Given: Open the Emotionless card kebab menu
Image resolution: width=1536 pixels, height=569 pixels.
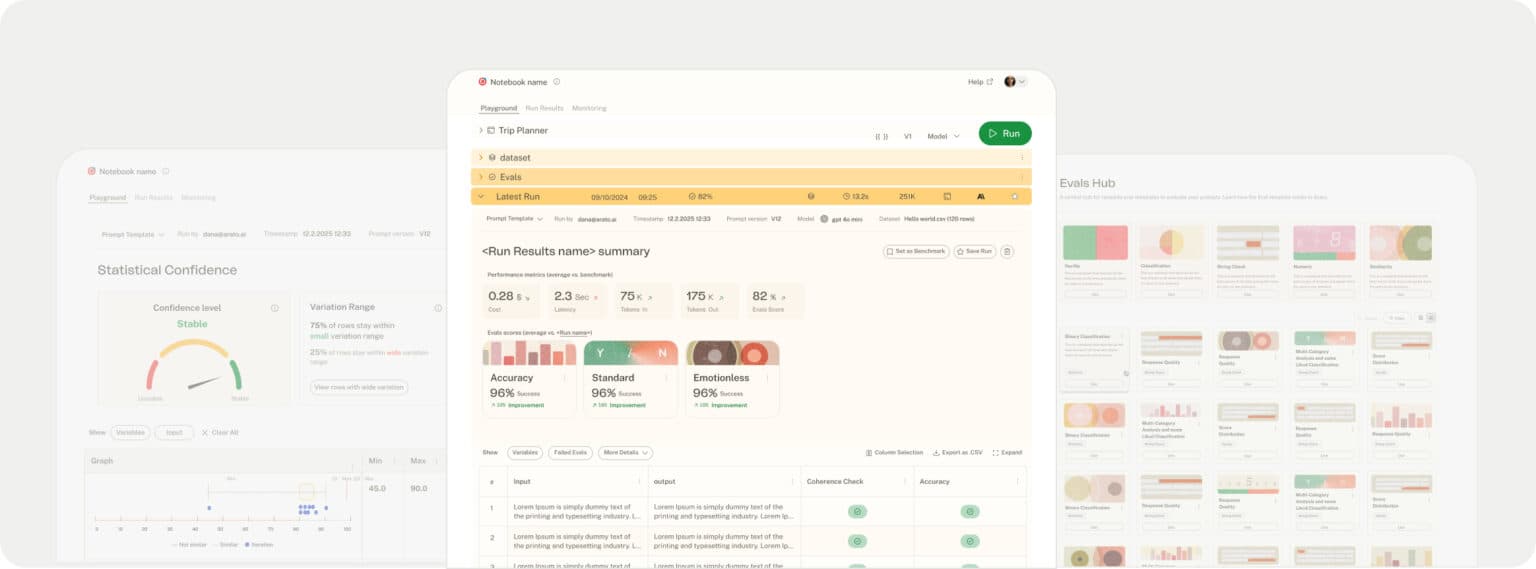Looking at the screenshot, I should [770, 378].
